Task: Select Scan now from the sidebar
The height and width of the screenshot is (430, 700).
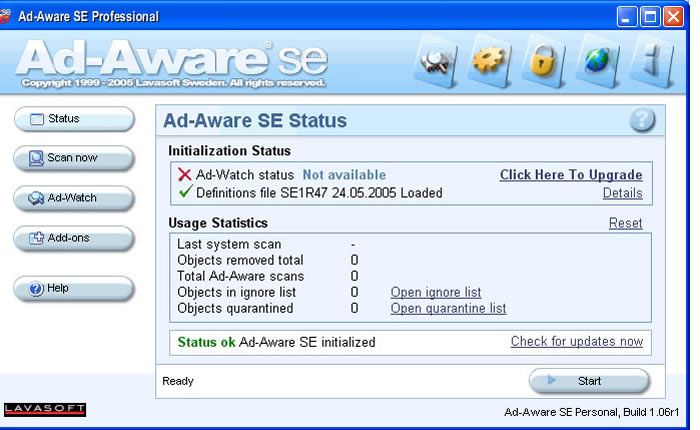Action: click(74, 158)
